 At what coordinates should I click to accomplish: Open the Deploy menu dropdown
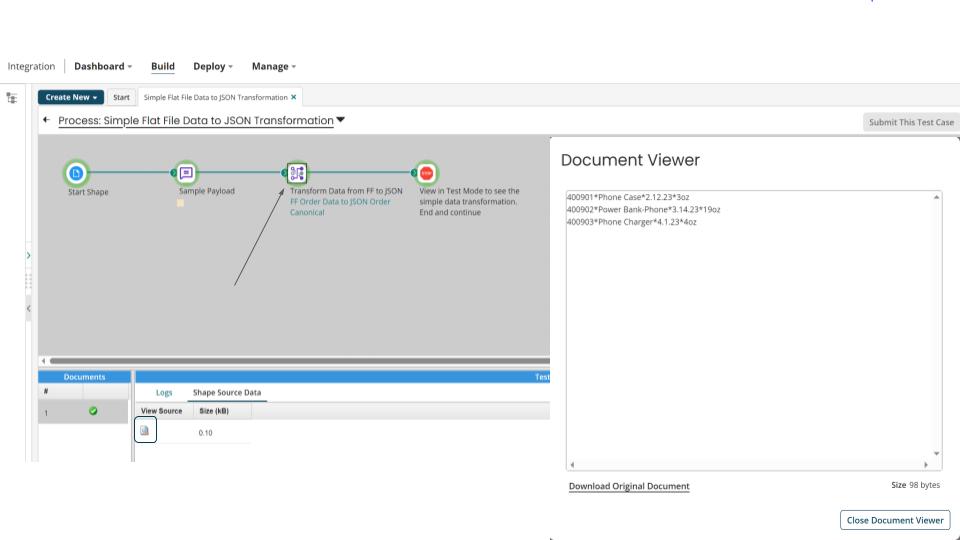(212, 67)
